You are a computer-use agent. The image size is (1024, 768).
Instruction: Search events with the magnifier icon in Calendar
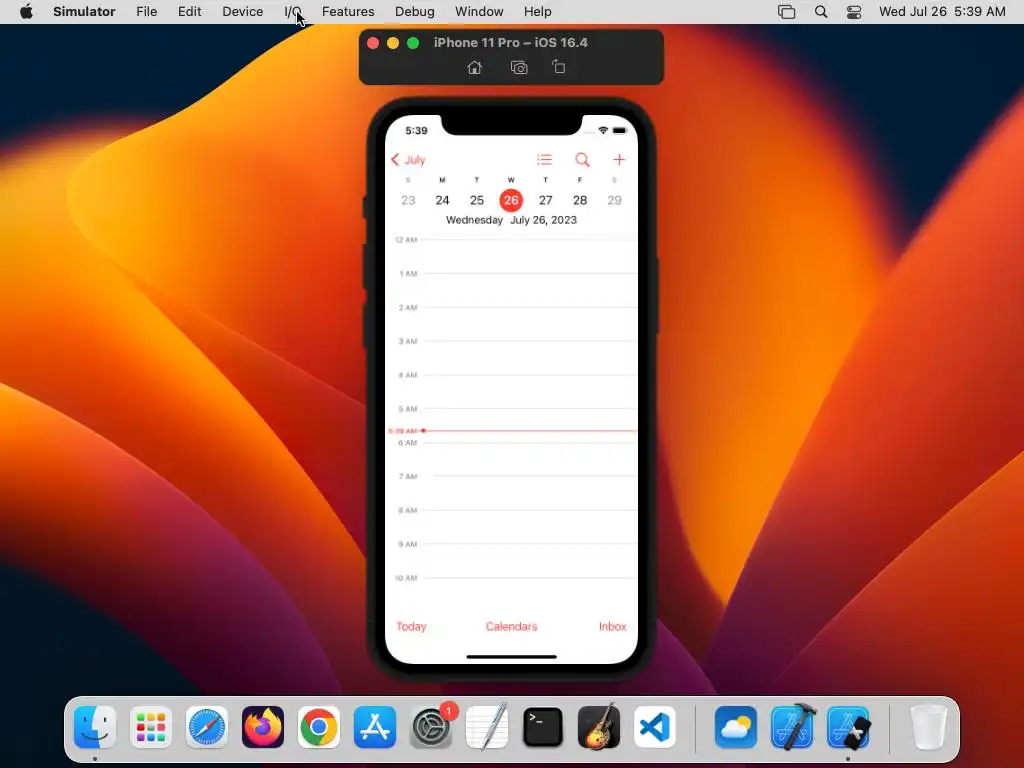[582, 159]
